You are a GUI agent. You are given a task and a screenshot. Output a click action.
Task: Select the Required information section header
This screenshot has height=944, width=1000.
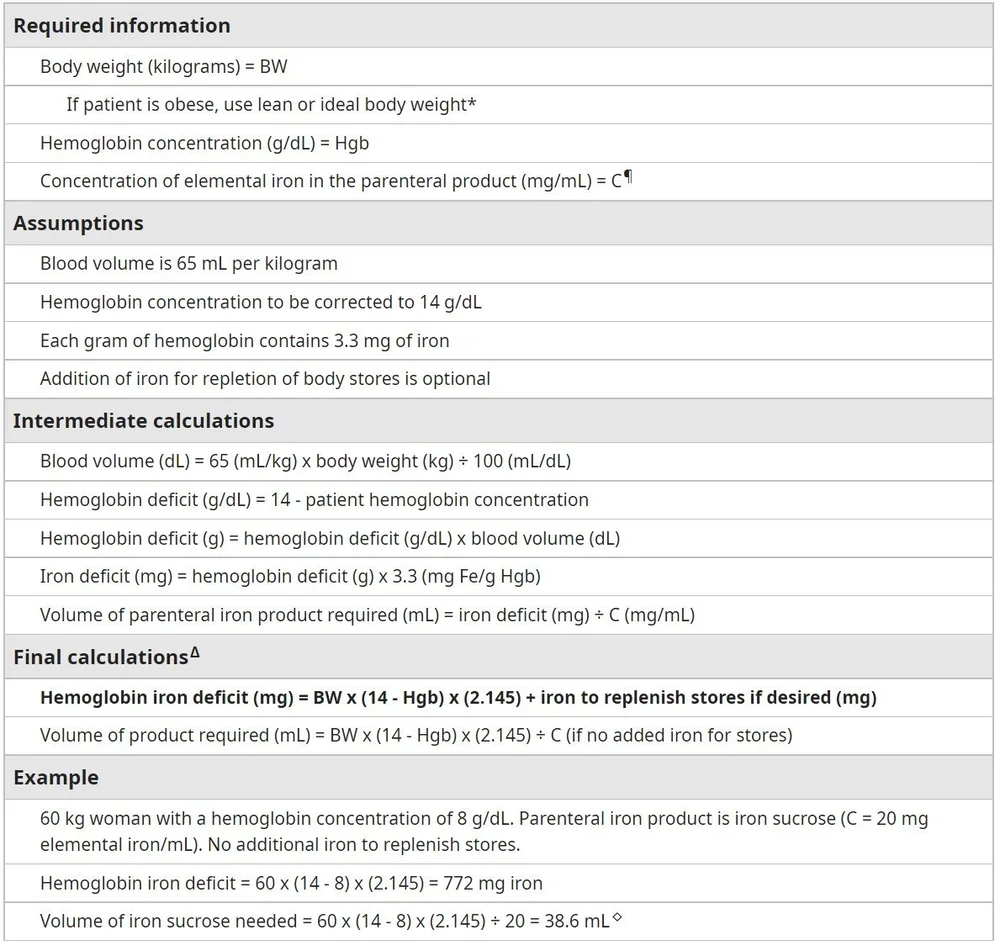tap(122, 26)
